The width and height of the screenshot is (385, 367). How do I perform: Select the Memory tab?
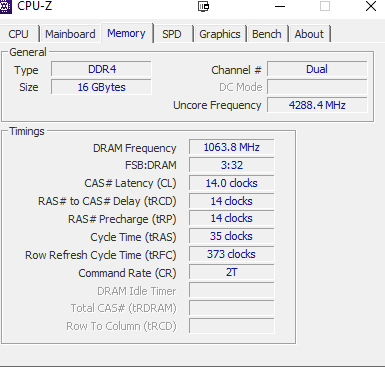tap(127, 33)
